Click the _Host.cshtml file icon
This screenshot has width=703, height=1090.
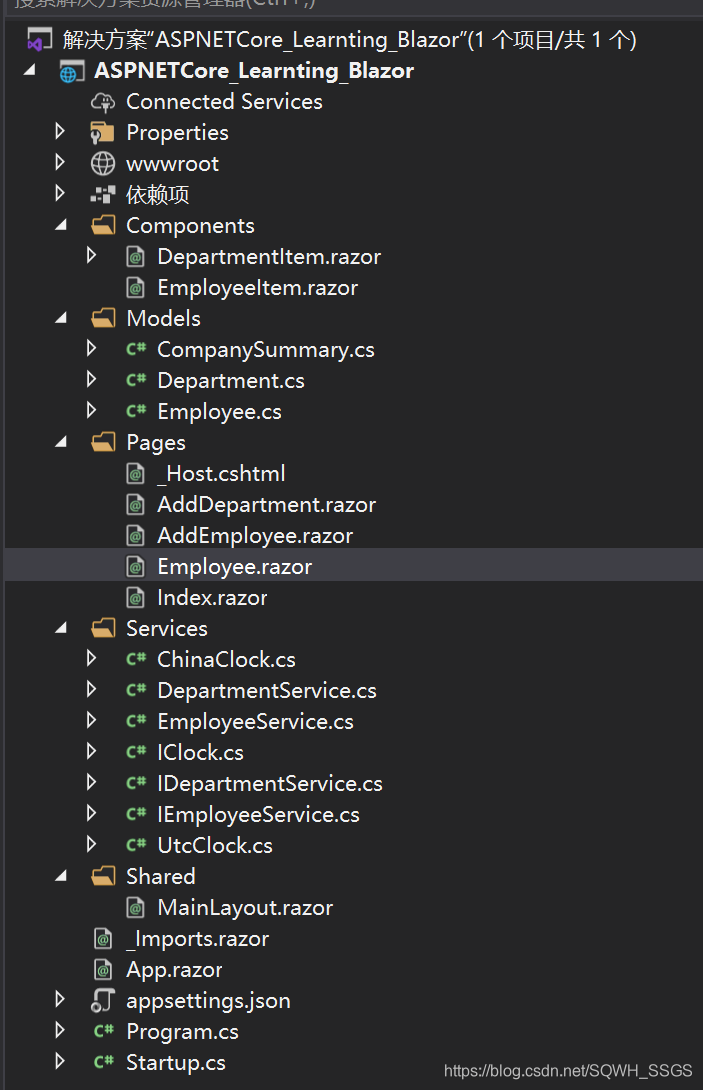tap(135, 474)
